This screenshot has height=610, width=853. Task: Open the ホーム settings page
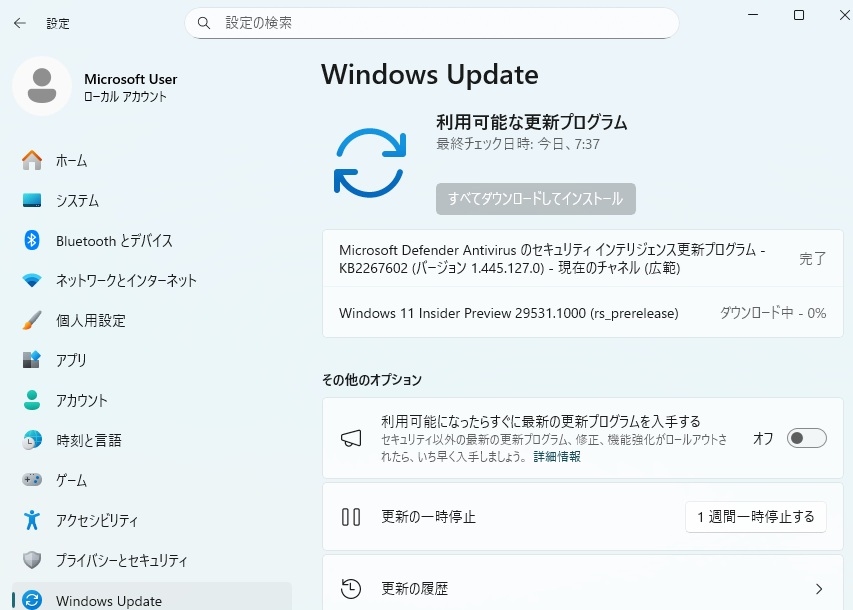[x=152, y=161]
